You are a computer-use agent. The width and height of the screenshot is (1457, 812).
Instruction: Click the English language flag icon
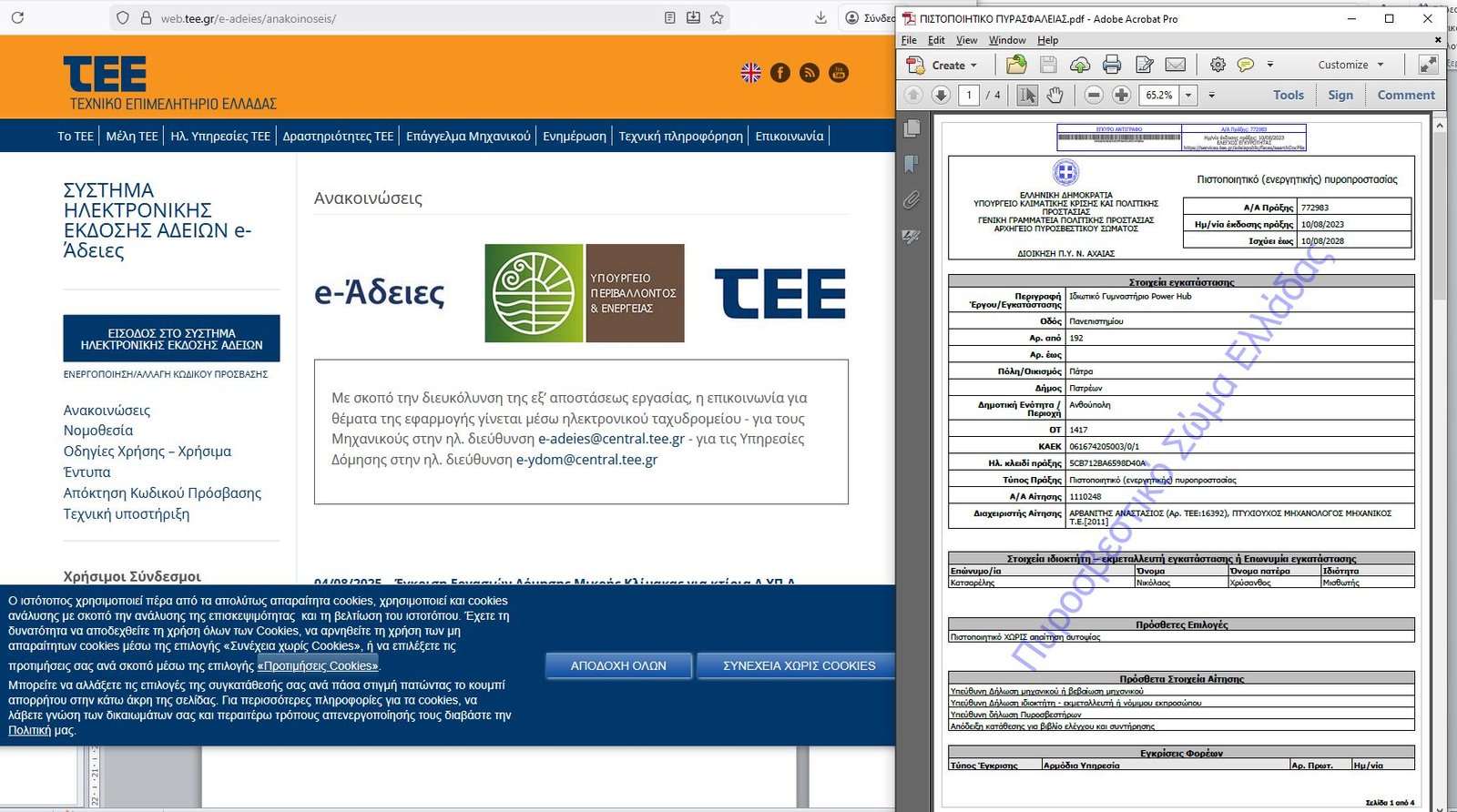pos(750,73)
